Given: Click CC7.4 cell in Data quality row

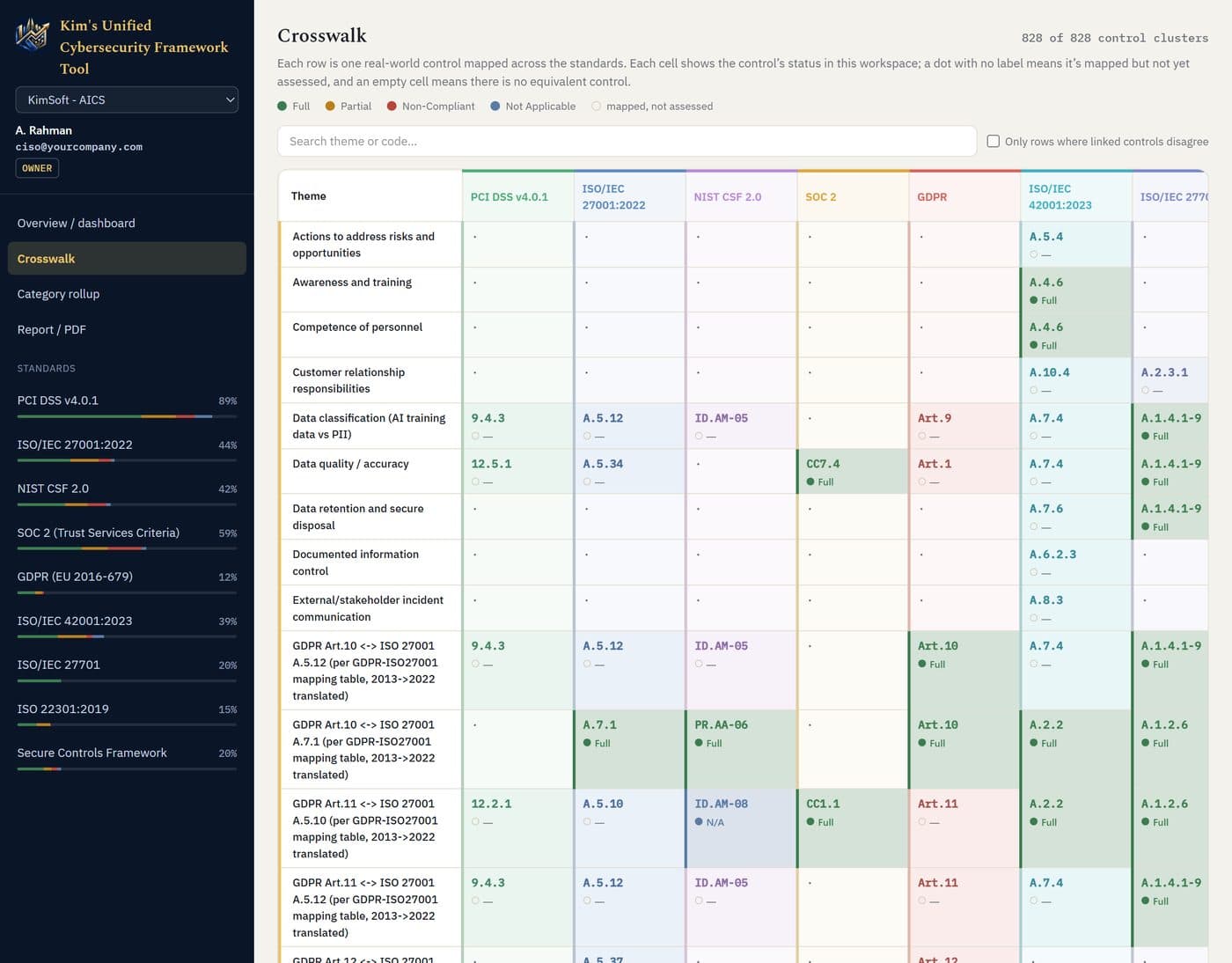Looking at the screenshot, I should click(x=853, y=471).
